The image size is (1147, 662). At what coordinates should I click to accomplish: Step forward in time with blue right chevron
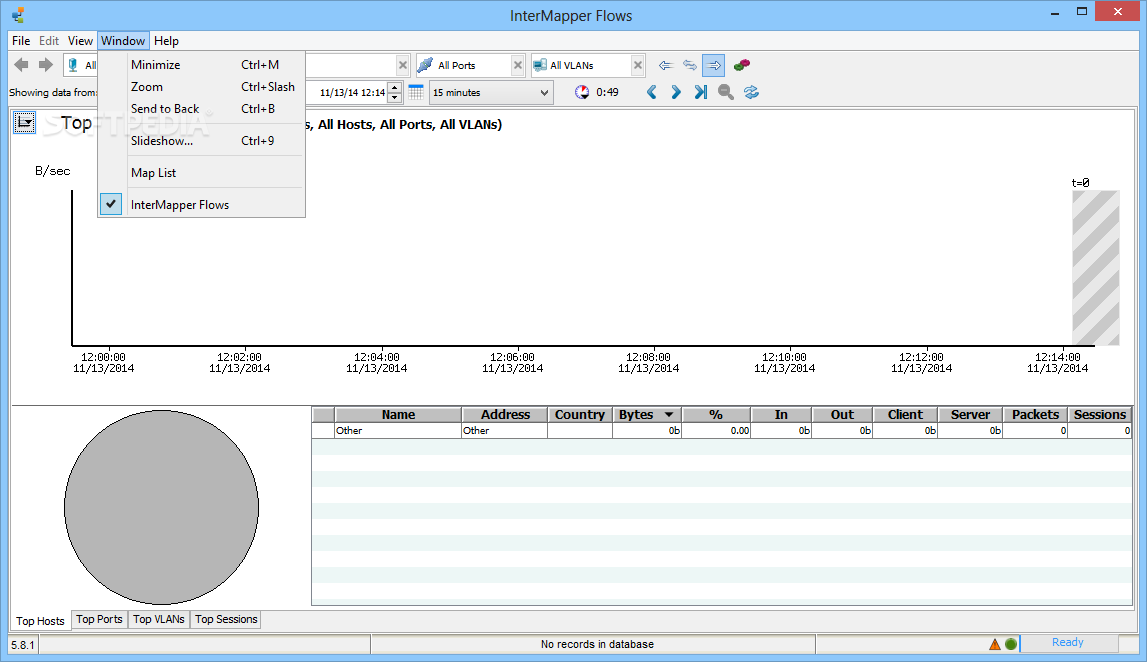676,92
